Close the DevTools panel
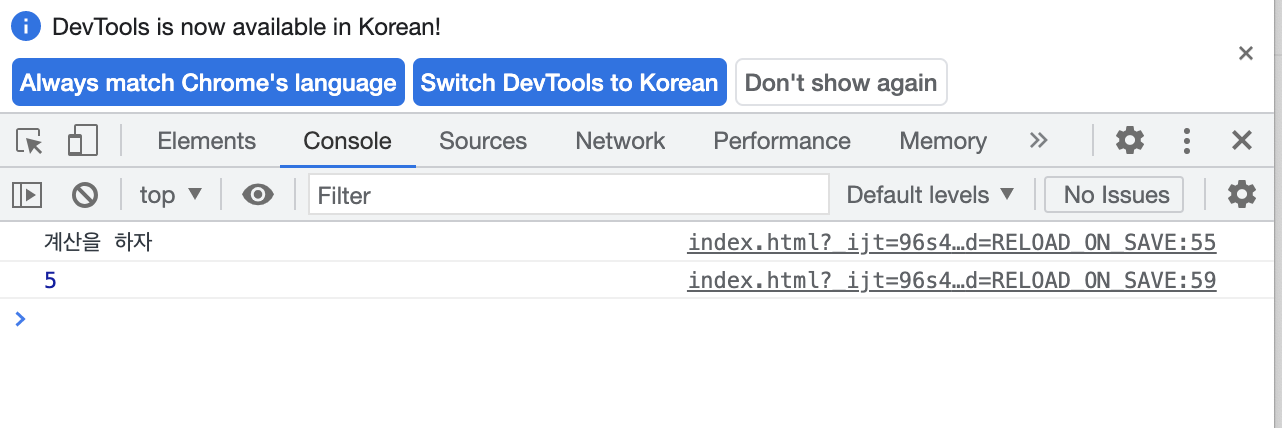Screen dimensions: 1282x428 pyautogui.click(x=1242, y=140)
